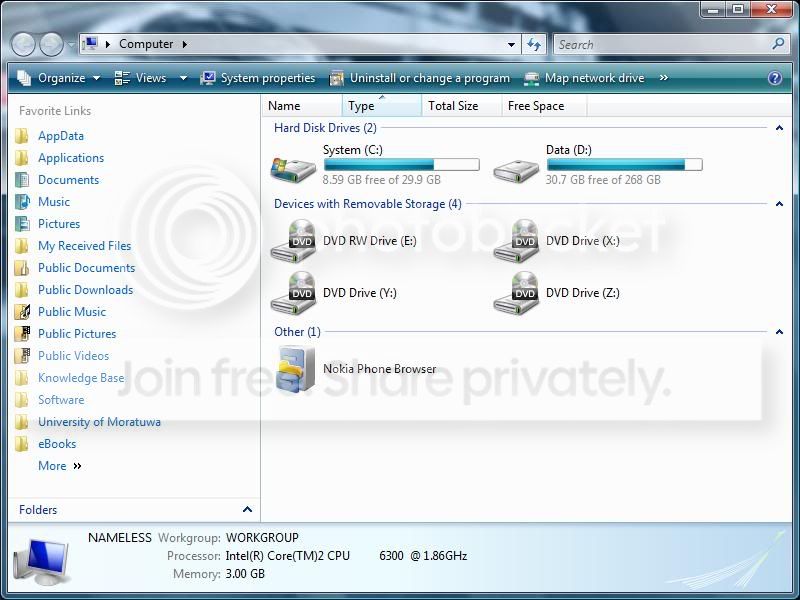Click the System (C:) usage bar
The height and width of the screenshot is (600, 800).
click(402, 164)
